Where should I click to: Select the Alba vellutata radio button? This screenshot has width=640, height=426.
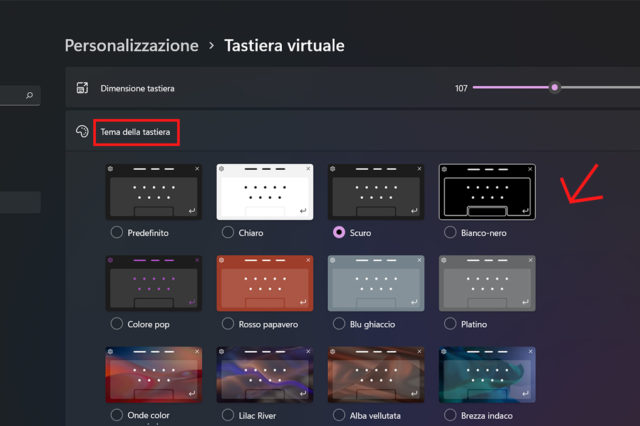coord(339,415)
